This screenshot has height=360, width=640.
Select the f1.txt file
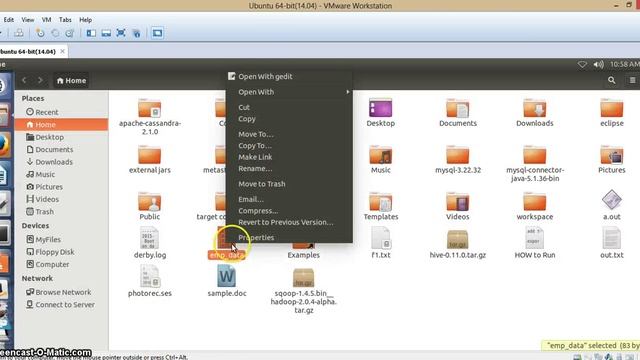point(380,238)
